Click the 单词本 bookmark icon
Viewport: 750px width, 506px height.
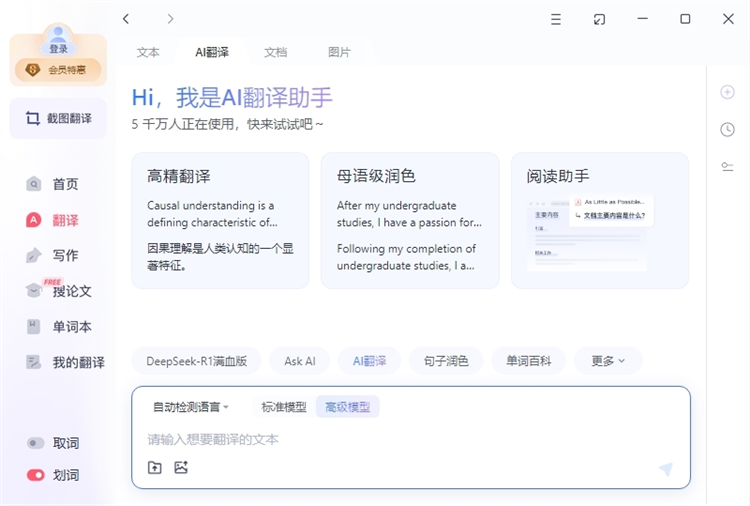click(x=33, y=327)
